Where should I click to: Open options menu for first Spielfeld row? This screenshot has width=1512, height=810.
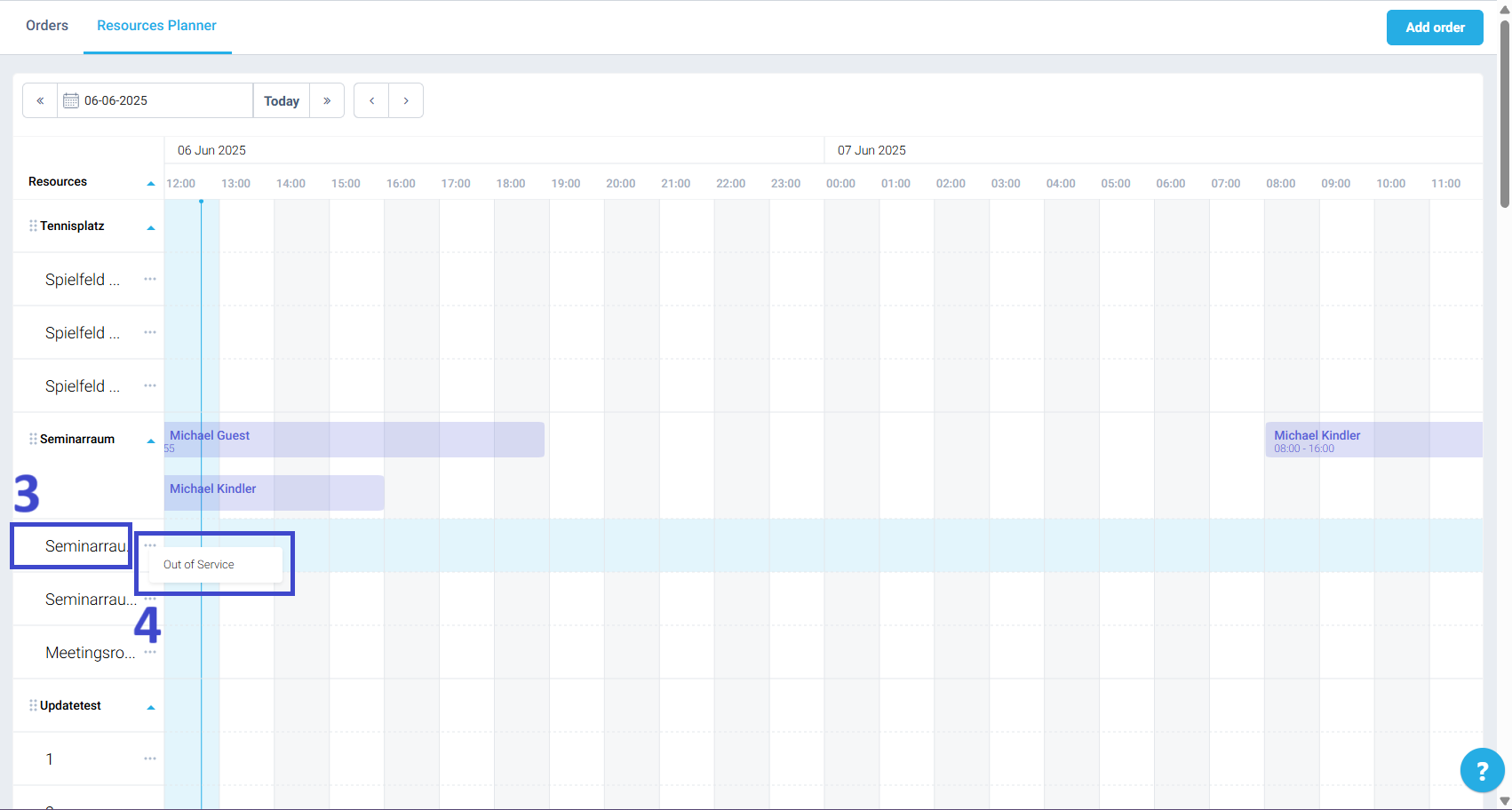(x=150, y=279)
